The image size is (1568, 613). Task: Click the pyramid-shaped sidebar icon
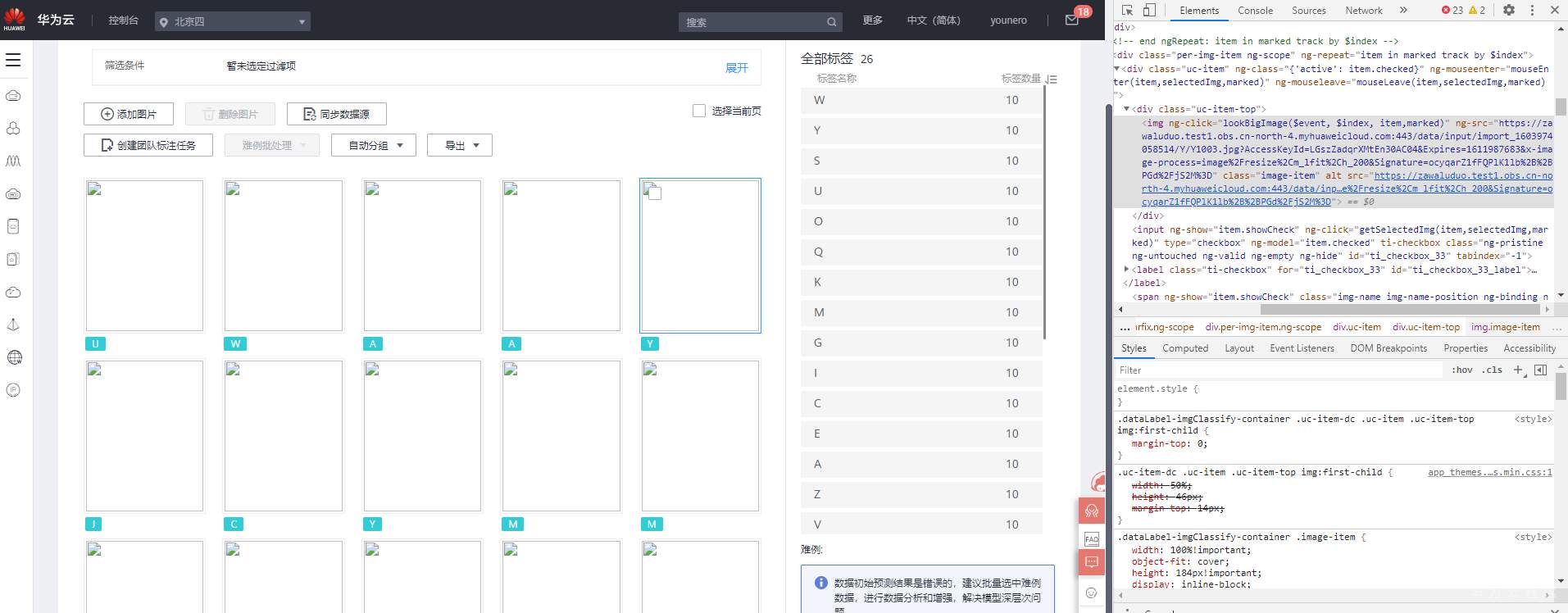[x=13, y=325]
